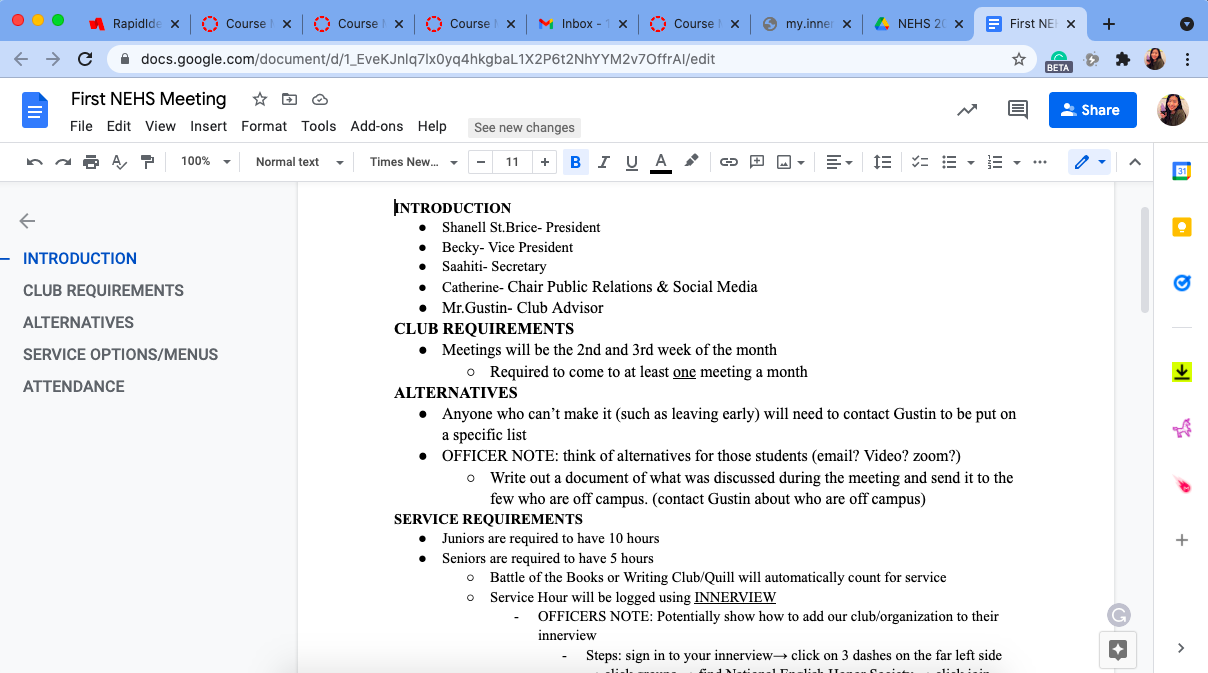This screenshot has width=1208, height=673.
Task: Open the highlight color picker
Action: pyautogui.click(x=691, y=162)
